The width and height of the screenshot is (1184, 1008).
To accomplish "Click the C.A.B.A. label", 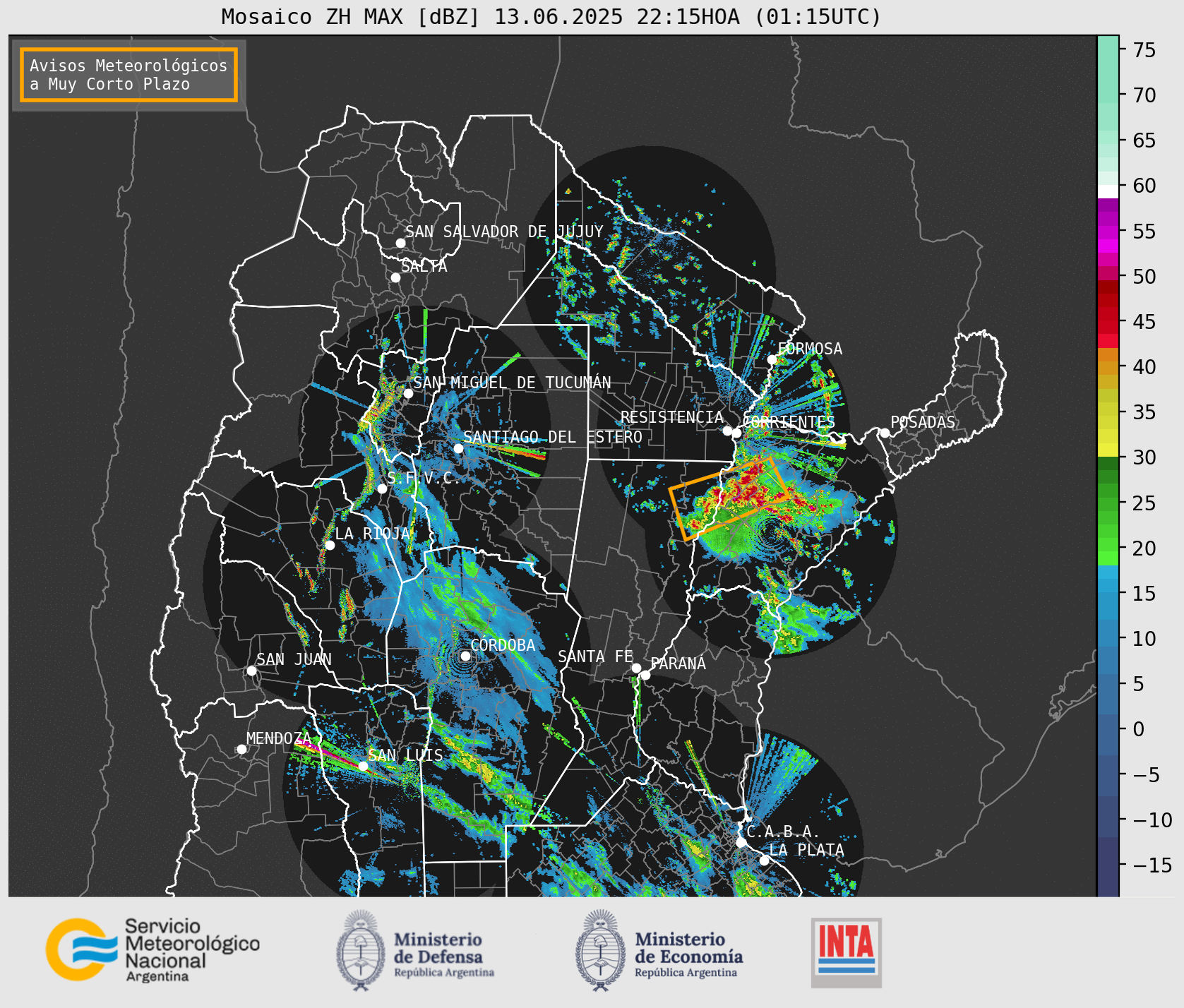I will pyautogui.click(x=783, y=832).
